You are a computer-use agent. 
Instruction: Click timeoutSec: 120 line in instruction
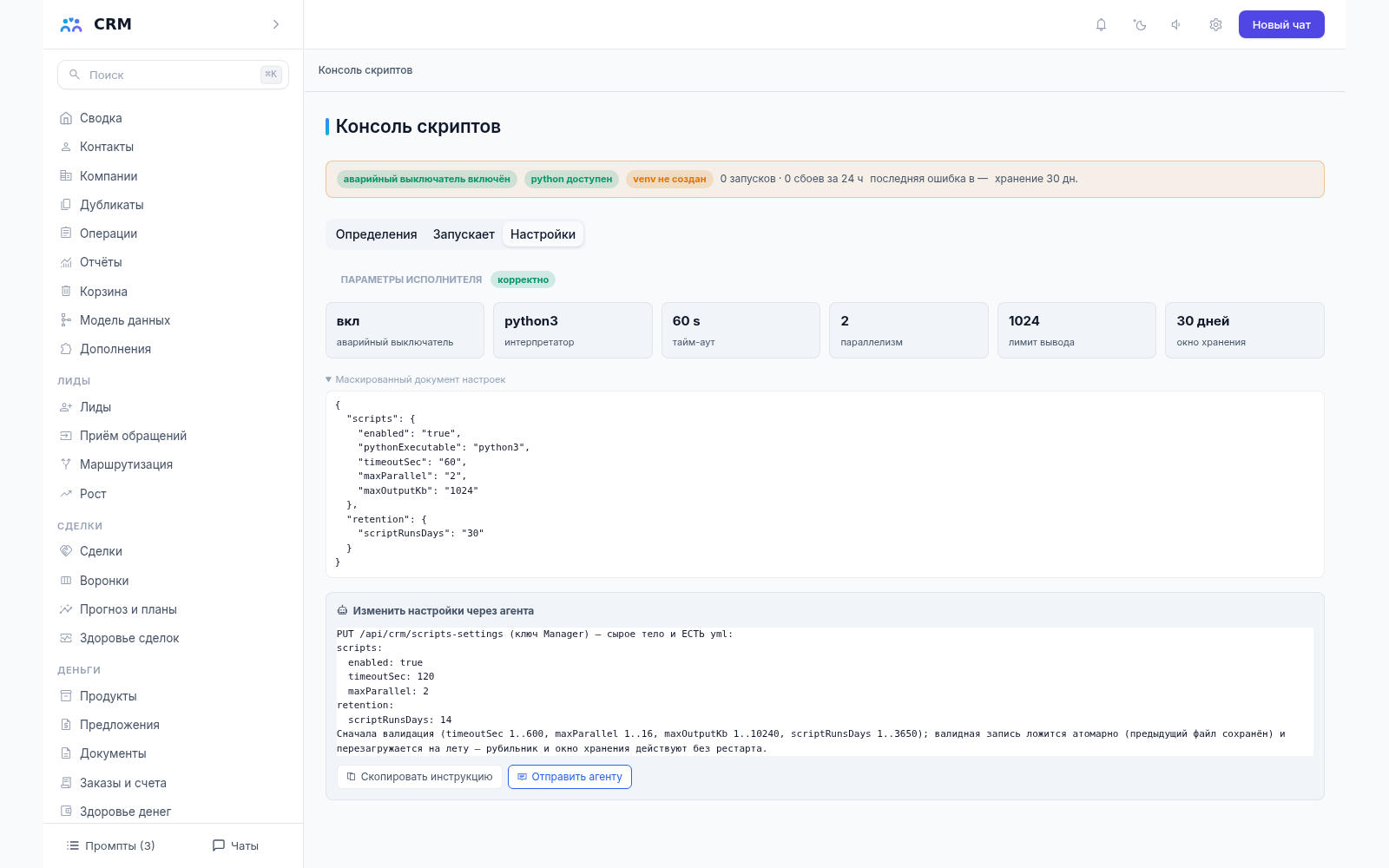coord(391,677)
